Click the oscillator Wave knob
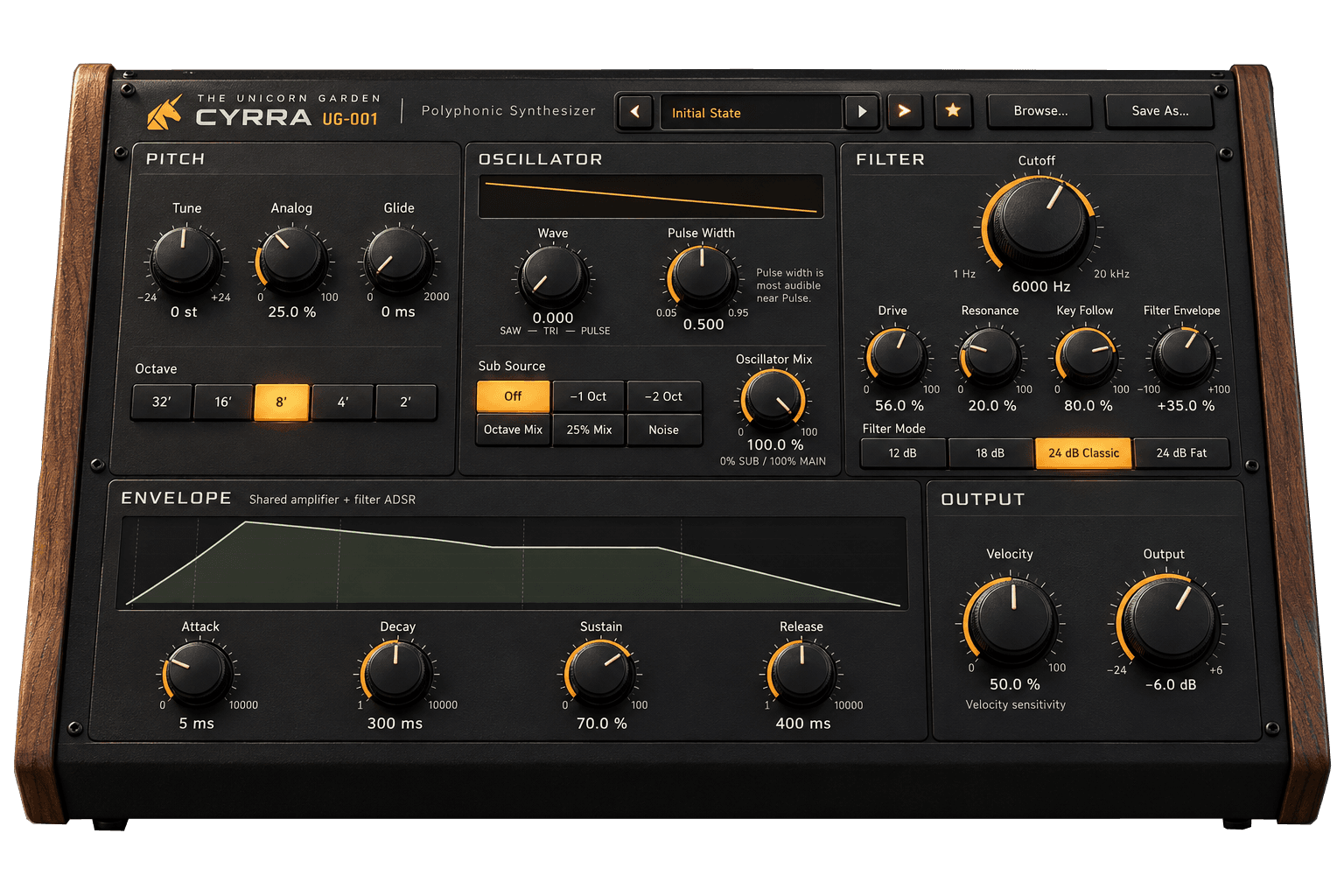This screenshot has width=1344, height=896. pos(552,276)
